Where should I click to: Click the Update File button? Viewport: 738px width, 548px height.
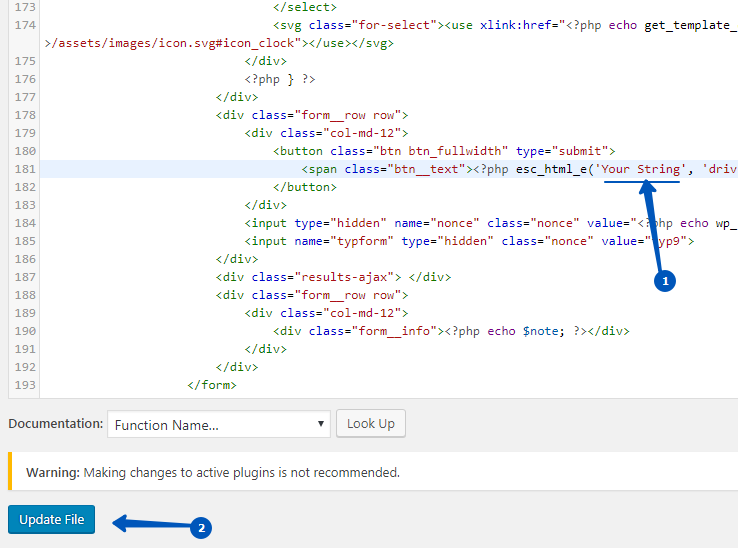coord(52,520)
